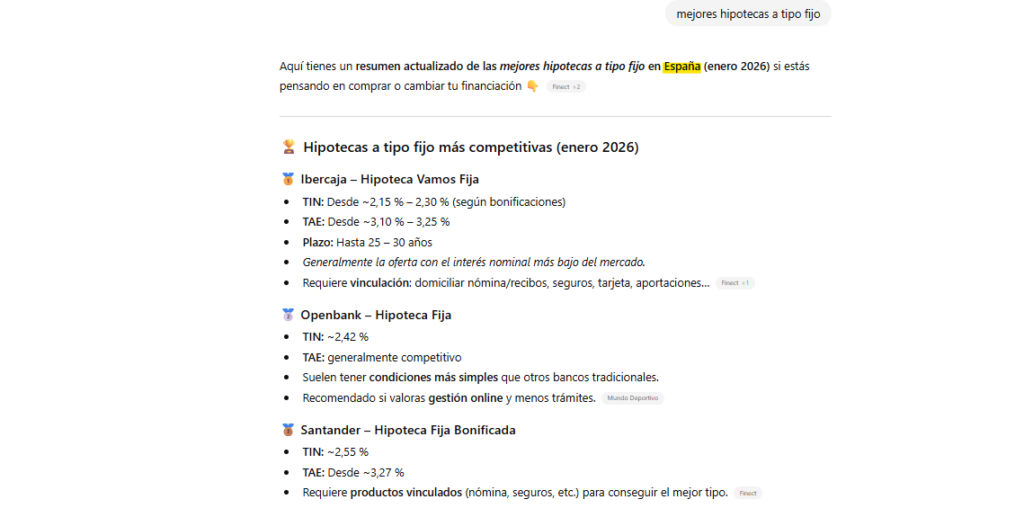Viewport: 1024px width, 517px height.
Task: Click the gold medal icon next to Ibercaja
Action: point(288,179)
